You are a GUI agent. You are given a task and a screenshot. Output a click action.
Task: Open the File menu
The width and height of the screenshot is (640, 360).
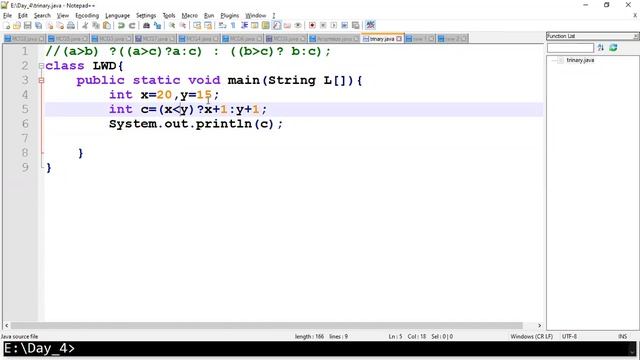(7, 16)
